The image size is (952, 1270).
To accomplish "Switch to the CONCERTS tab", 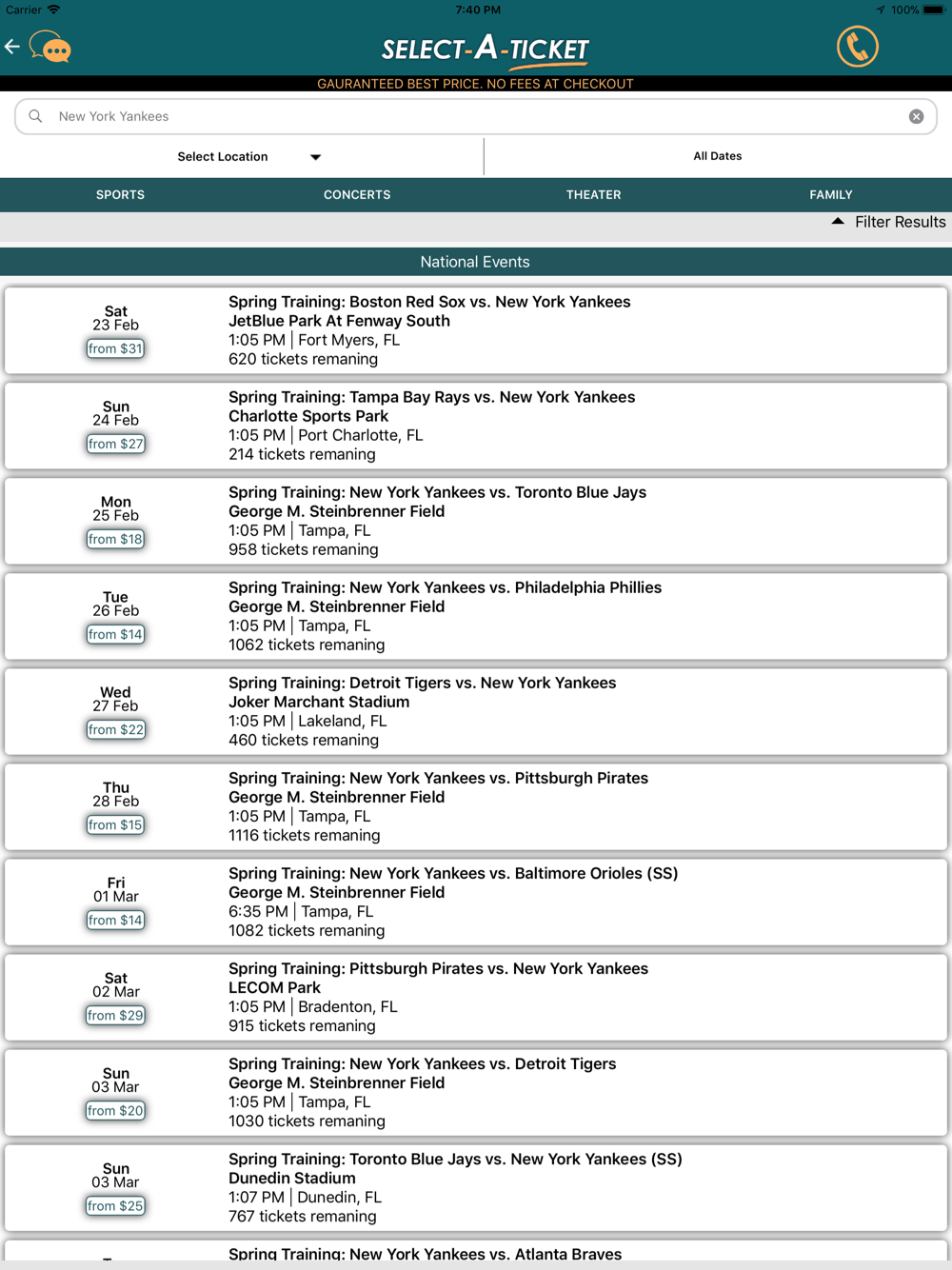I will coord(357,194).
